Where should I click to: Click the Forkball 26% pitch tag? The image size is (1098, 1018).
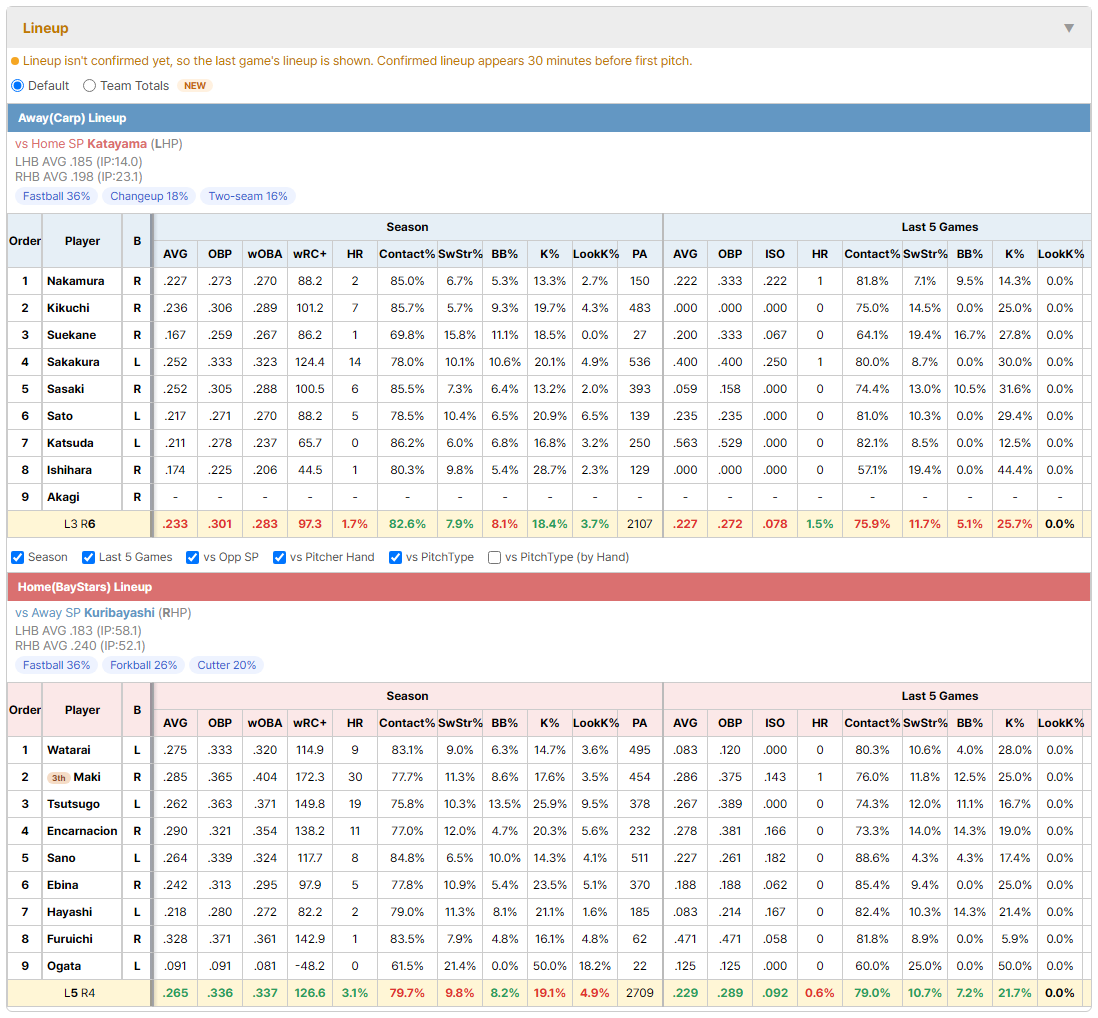(144, 665)
